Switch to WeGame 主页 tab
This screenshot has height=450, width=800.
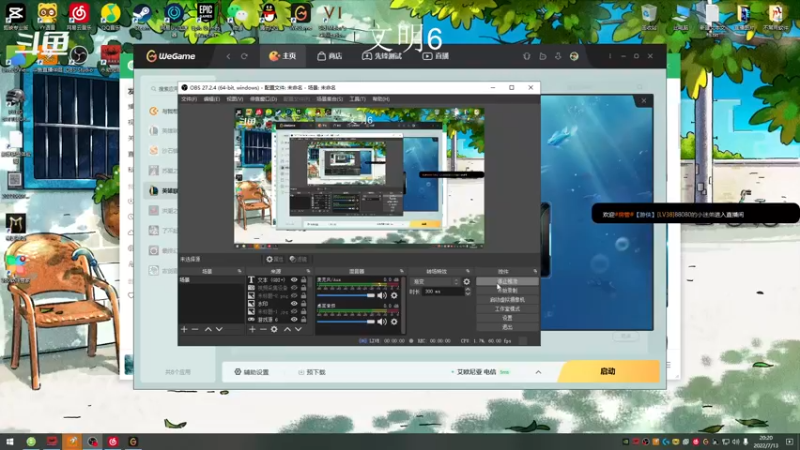pos(283,56)
